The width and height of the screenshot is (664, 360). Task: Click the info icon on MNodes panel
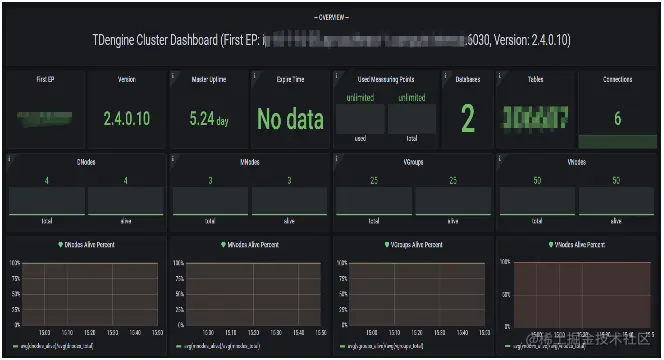[173, 158]
